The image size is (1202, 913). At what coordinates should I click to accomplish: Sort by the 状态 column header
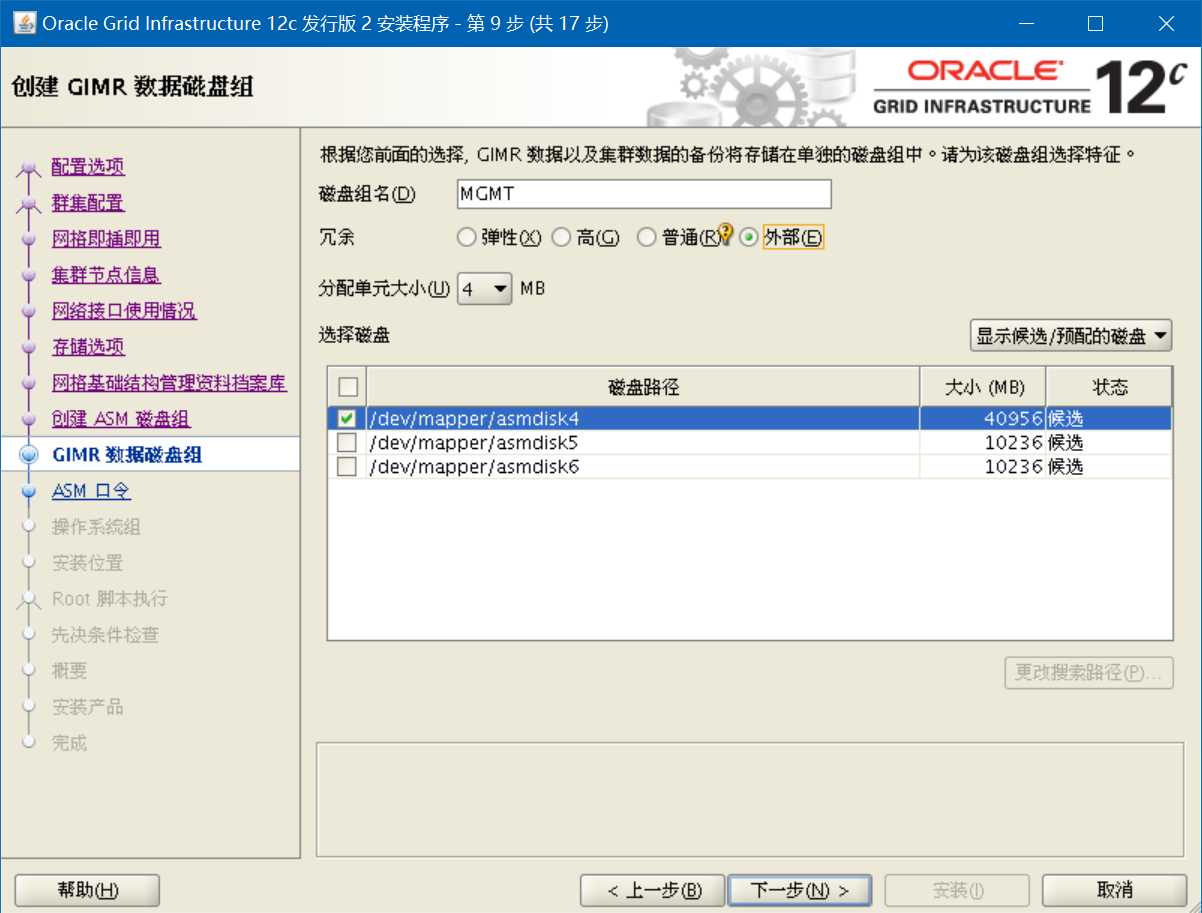click(x=1109, y=387)
